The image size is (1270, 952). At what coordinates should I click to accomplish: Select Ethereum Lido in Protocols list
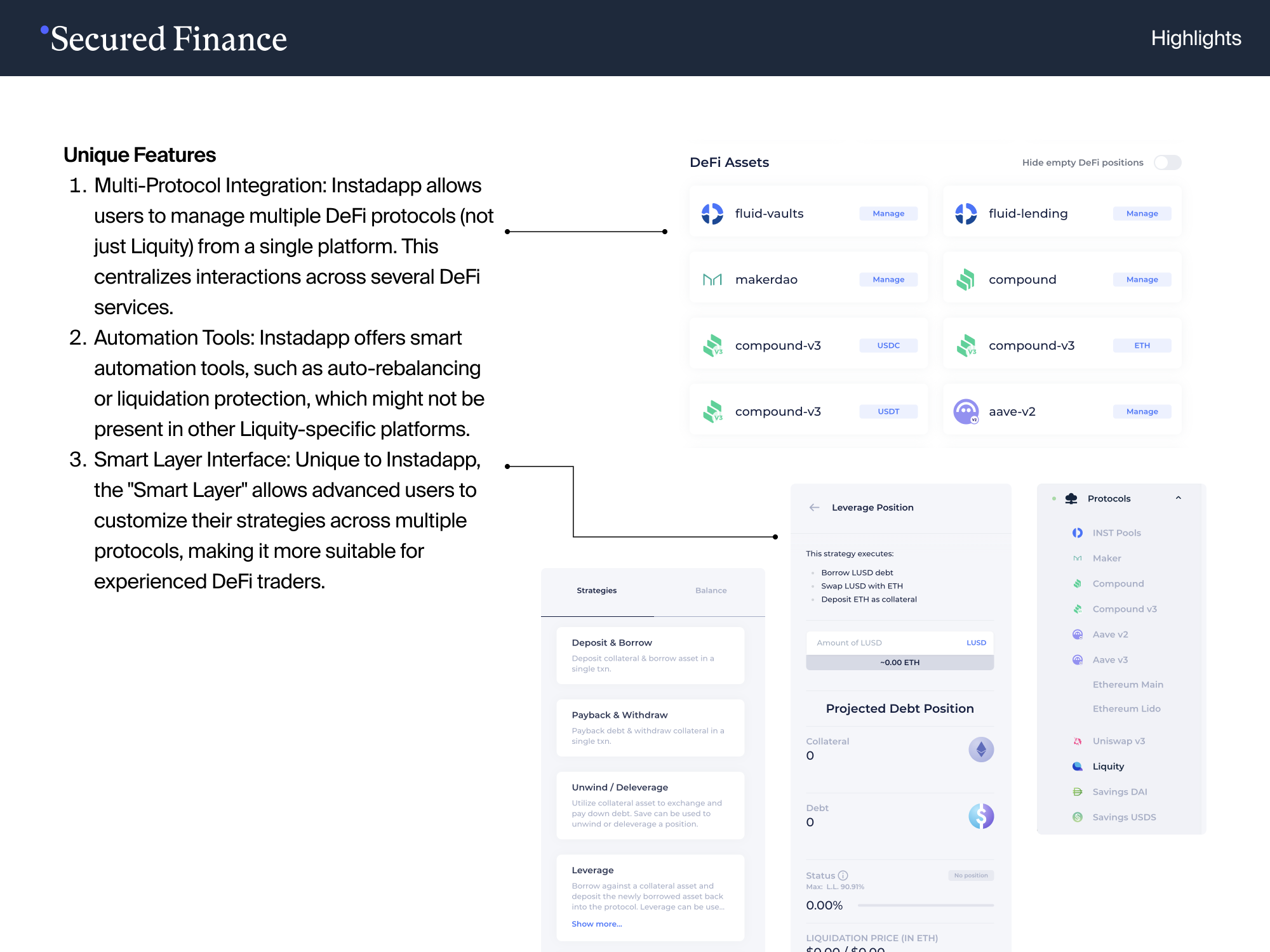(x=1126, y=709)
